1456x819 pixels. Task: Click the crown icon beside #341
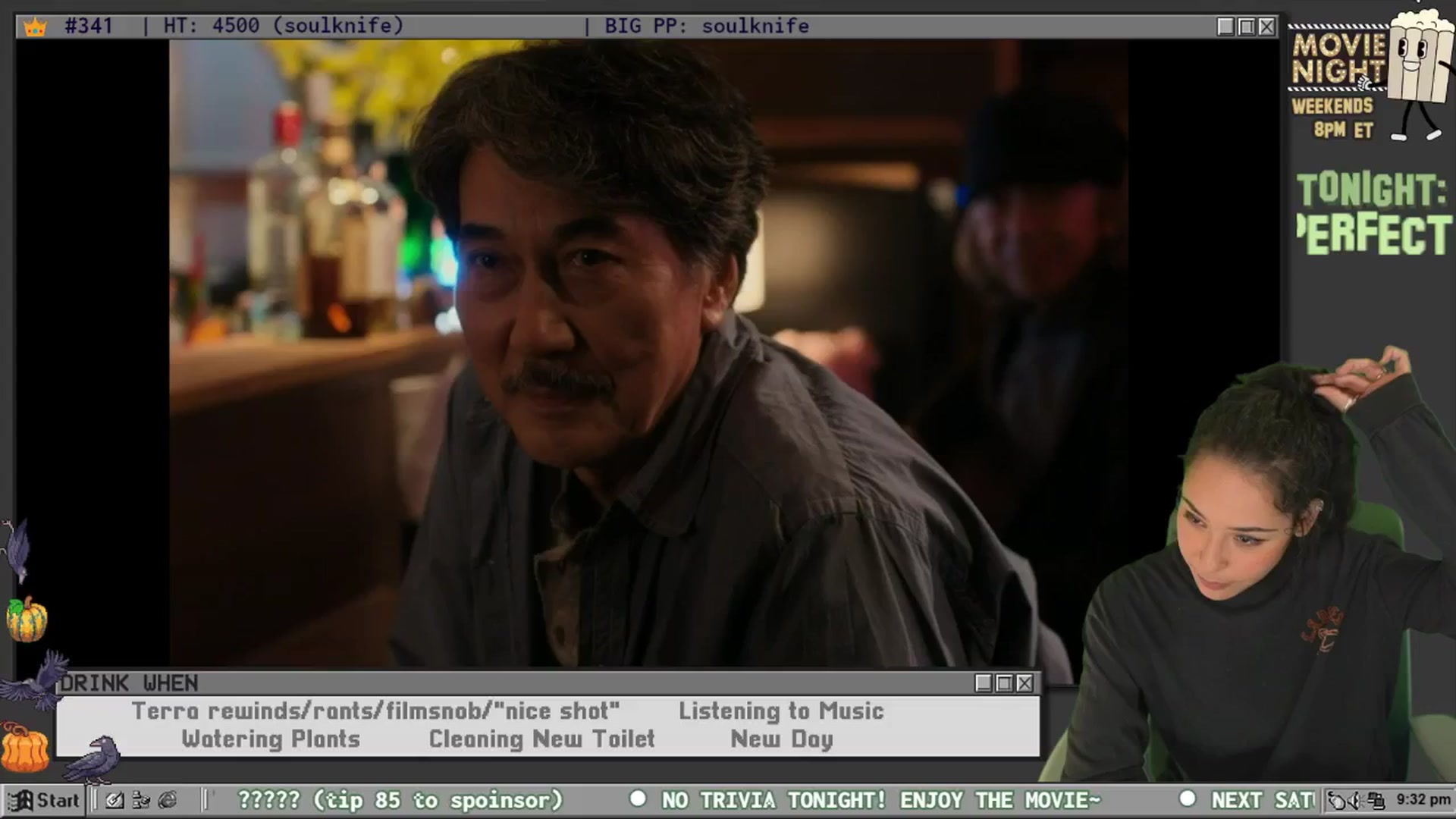pos(35,27)
